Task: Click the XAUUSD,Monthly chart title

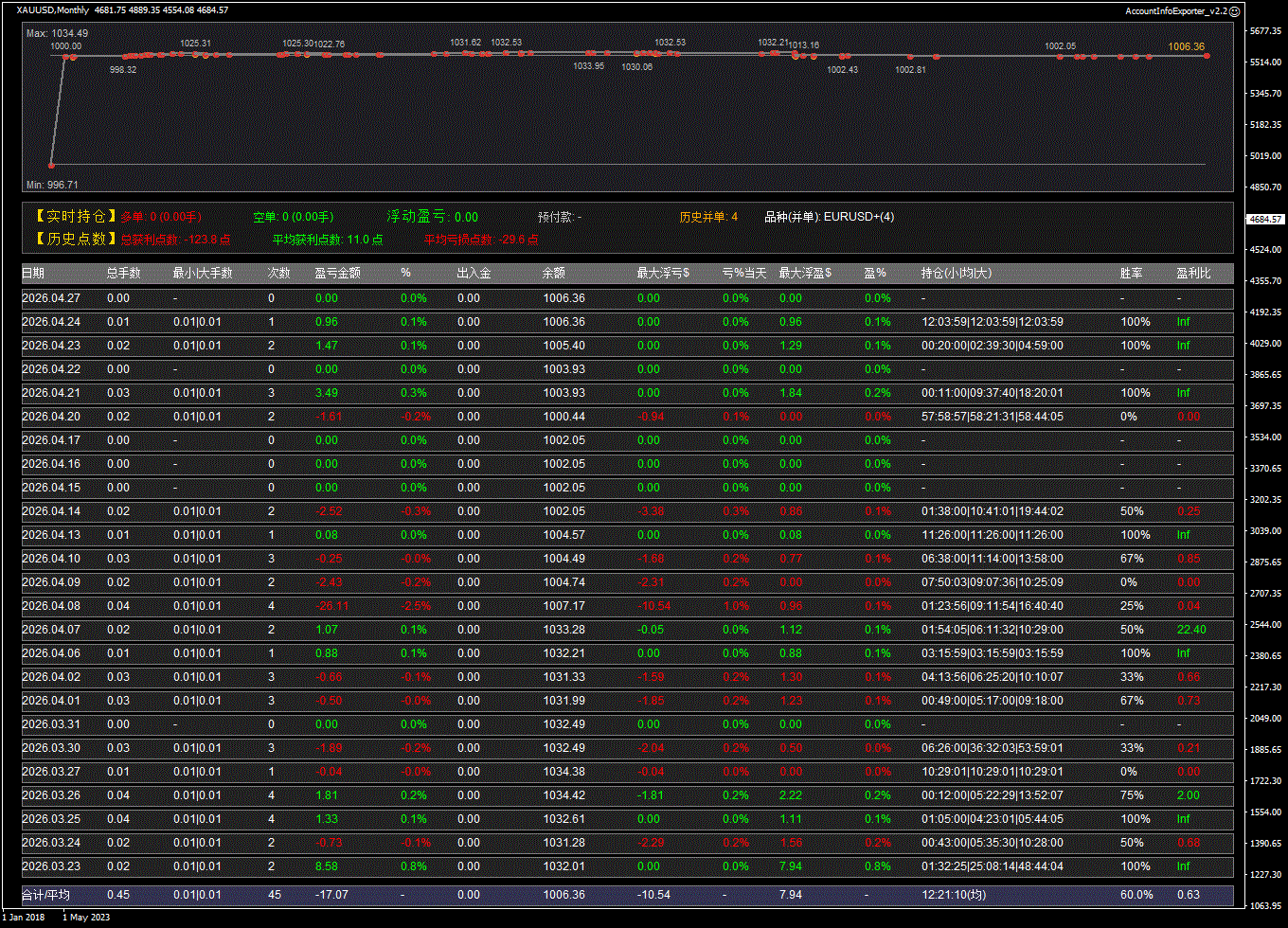Action: (53, 10)
